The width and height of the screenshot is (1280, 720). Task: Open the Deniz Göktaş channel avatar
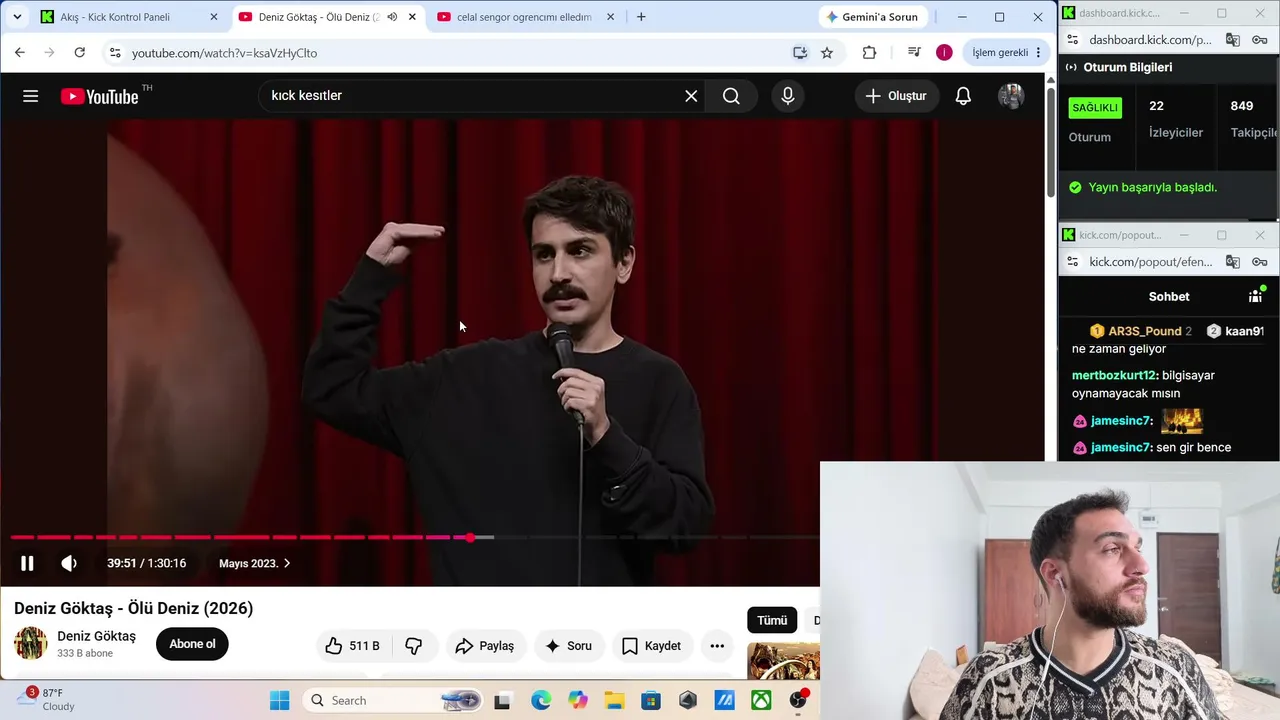tap(31, 643)
